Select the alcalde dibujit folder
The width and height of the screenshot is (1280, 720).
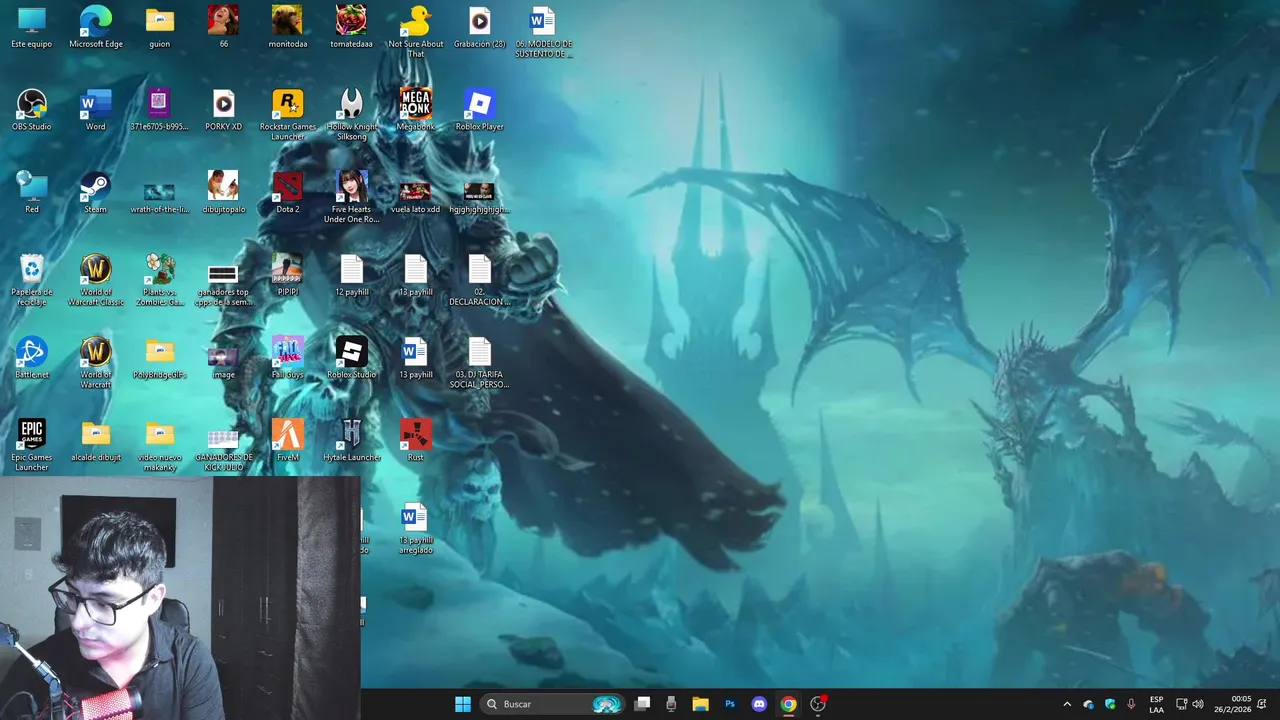(x=96, y=441)
